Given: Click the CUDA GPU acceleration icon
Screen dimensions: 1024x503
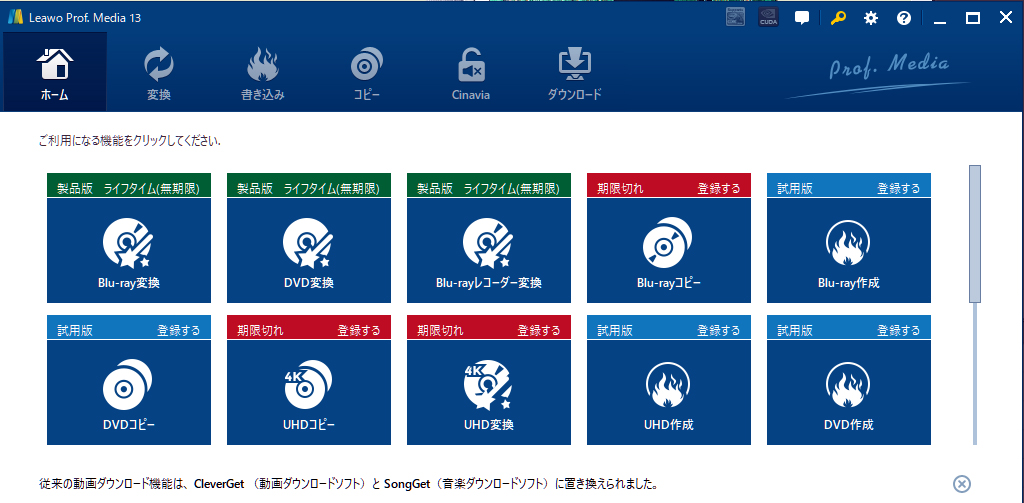Looking at the screenshot, I should pos(768,18).
